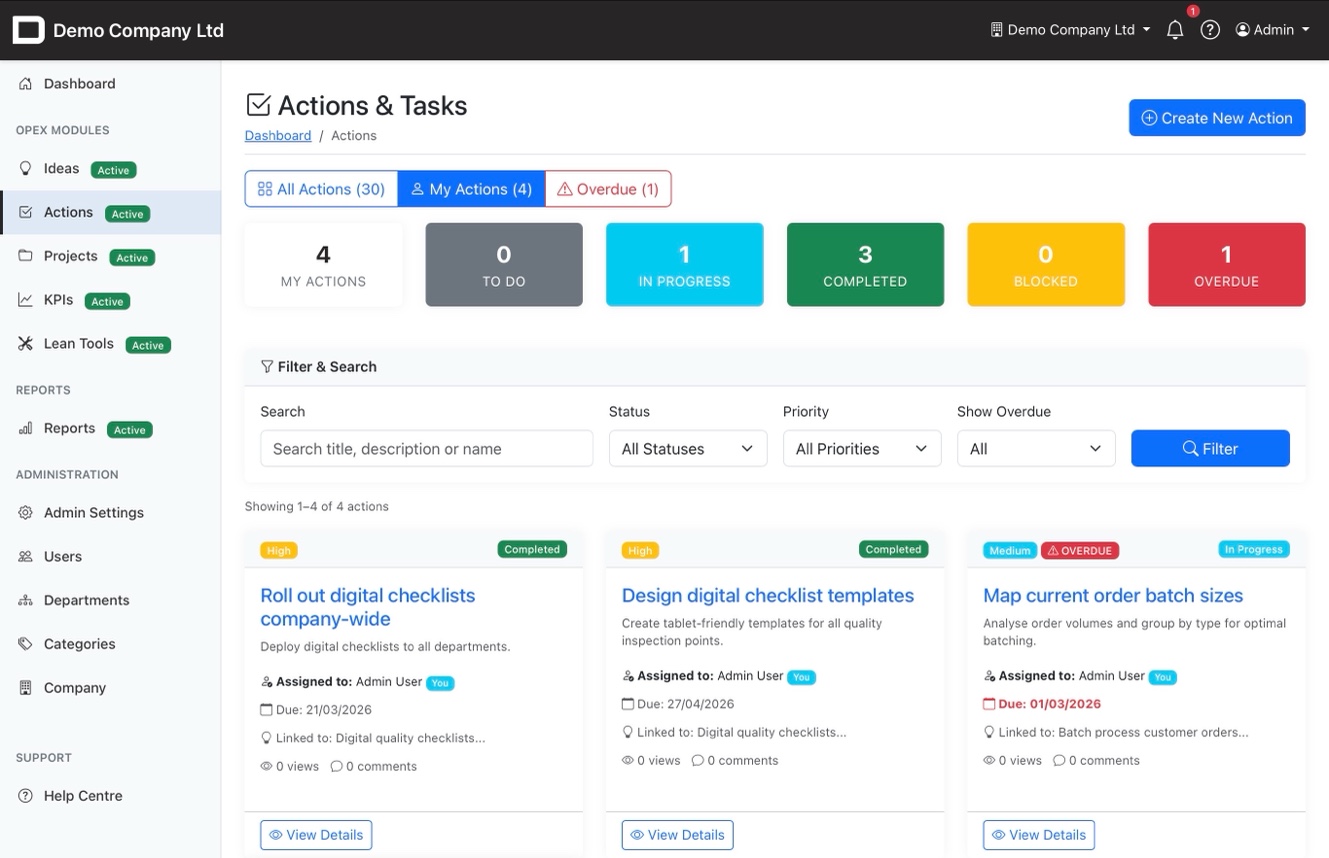The height and width of the screenshot is (858, 1329).
Task: Open the All Priorities dropdown
Action: [861, 449]
